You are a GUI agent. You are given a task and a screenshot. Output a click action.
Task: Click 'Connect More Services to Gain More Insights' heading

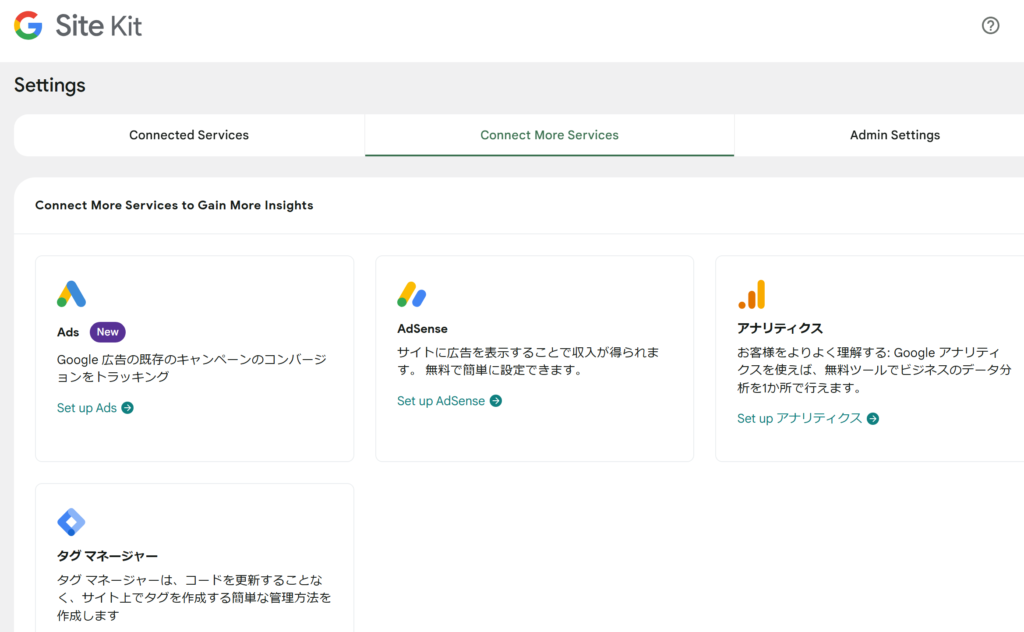(x=174, y=205)
